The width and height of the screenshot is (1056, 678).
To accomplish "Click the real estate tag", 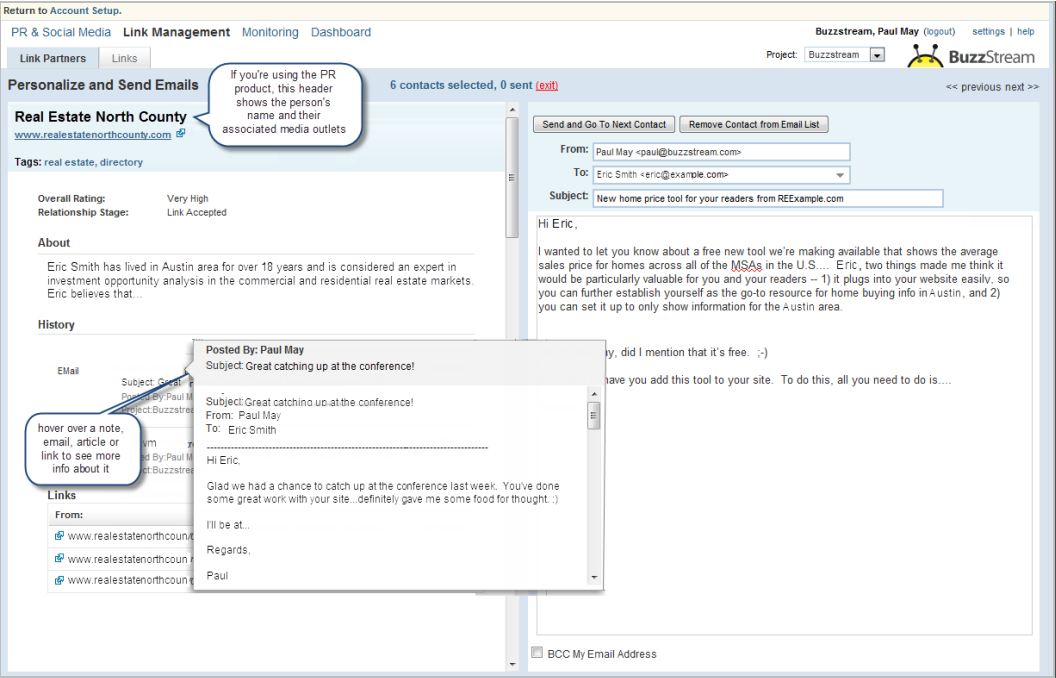I will 69,162.
